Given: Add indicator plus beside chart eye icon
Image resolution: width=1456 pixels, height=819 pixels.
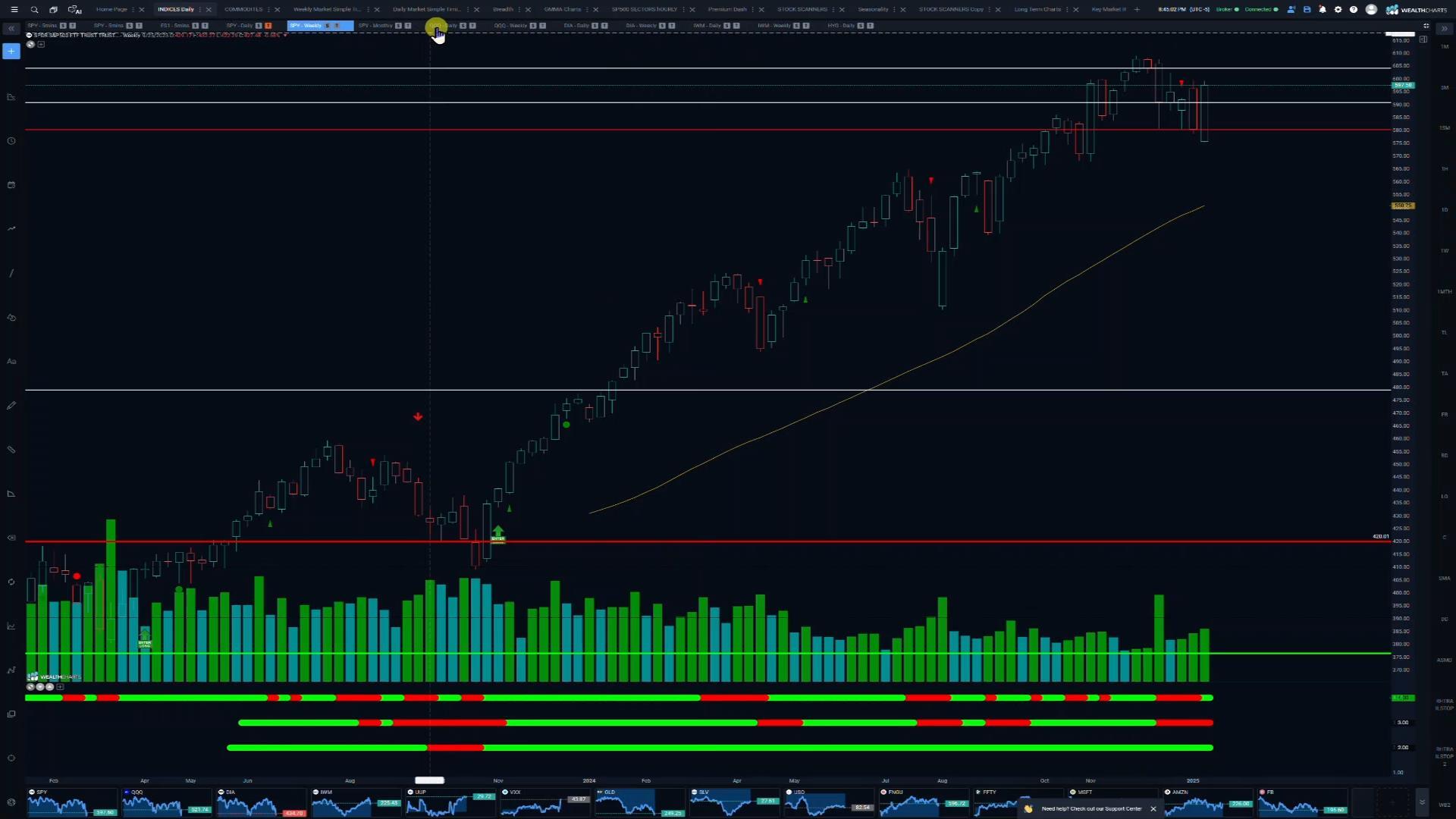Looking at the screenshot, I should 41,44.
